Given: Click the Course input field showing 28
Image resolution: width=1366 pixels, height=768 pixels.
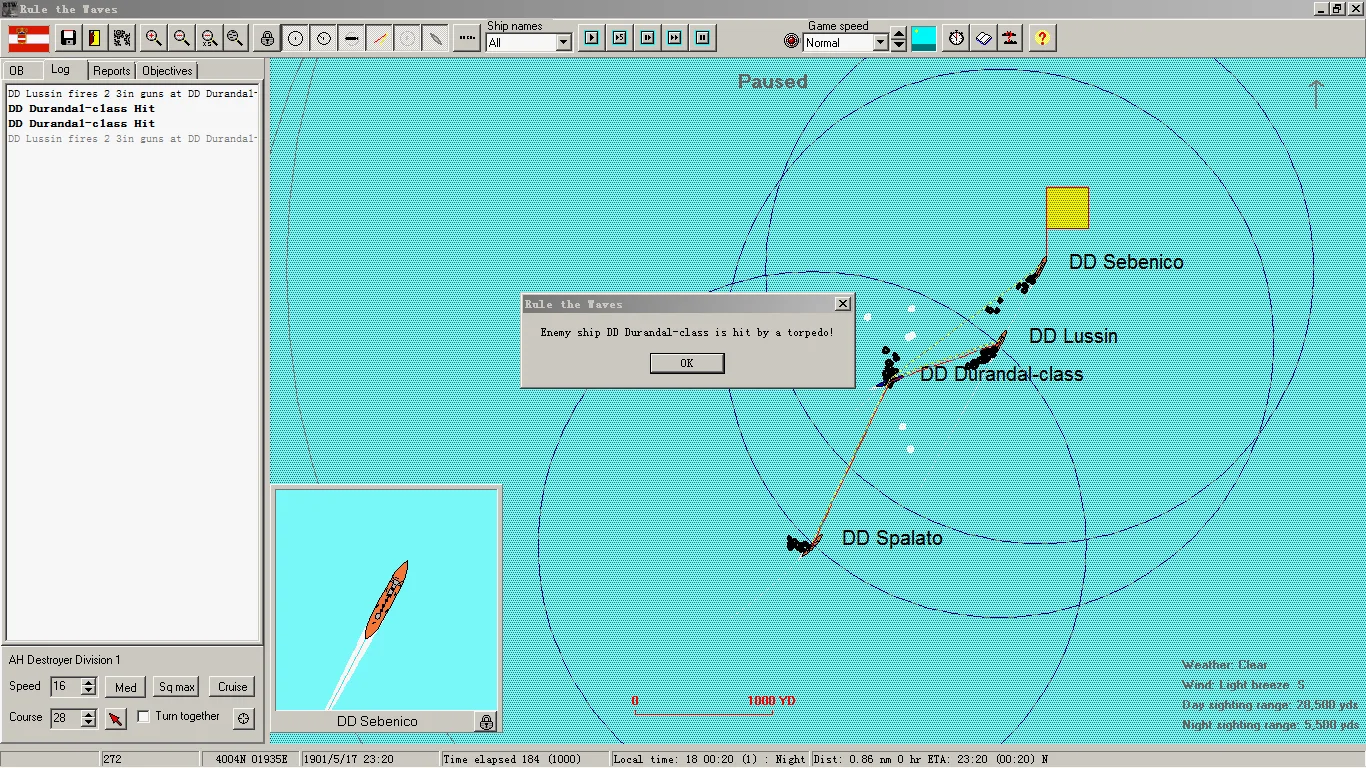Looking at the screenshot, I should [x=65, y=718].
